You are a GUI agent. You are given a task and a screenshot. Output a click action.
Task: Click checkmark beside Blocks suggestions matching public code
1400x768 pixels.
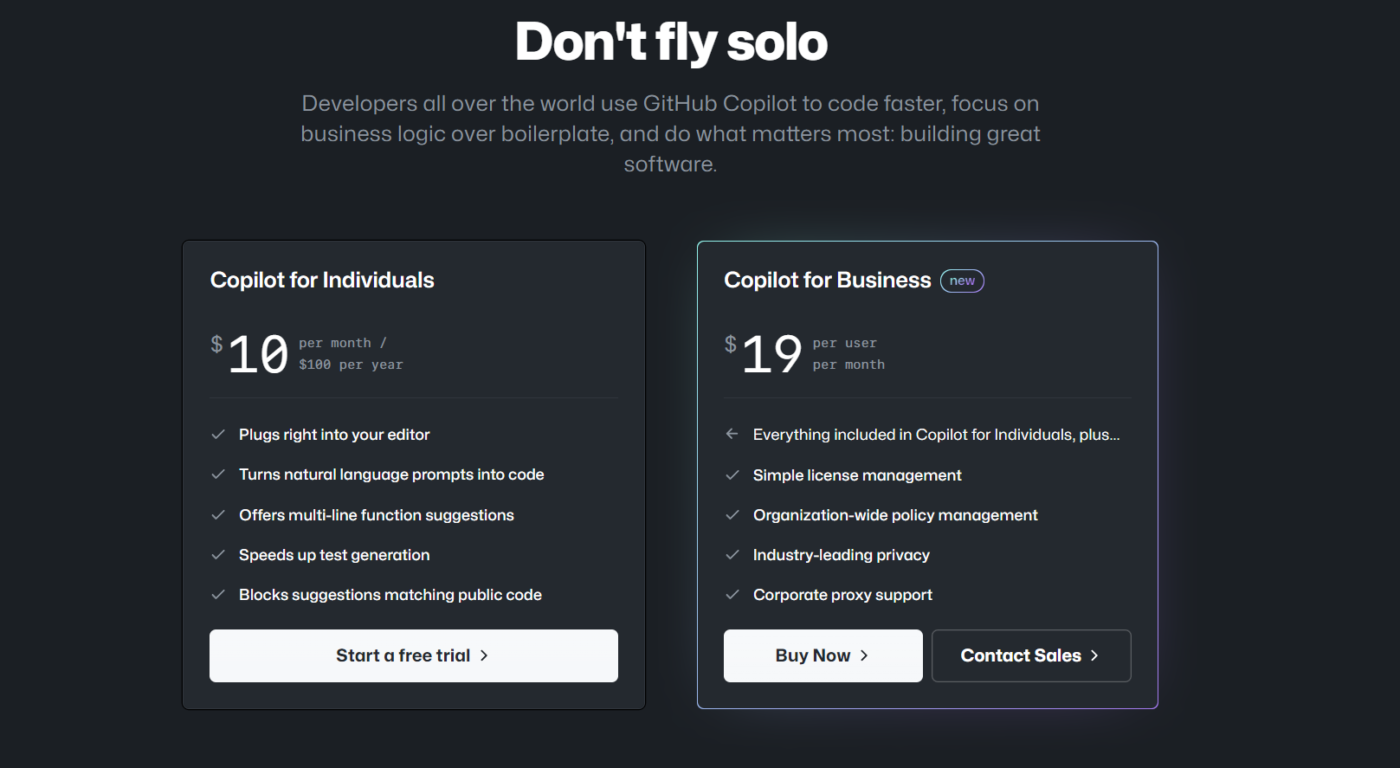tap(218, 595)
